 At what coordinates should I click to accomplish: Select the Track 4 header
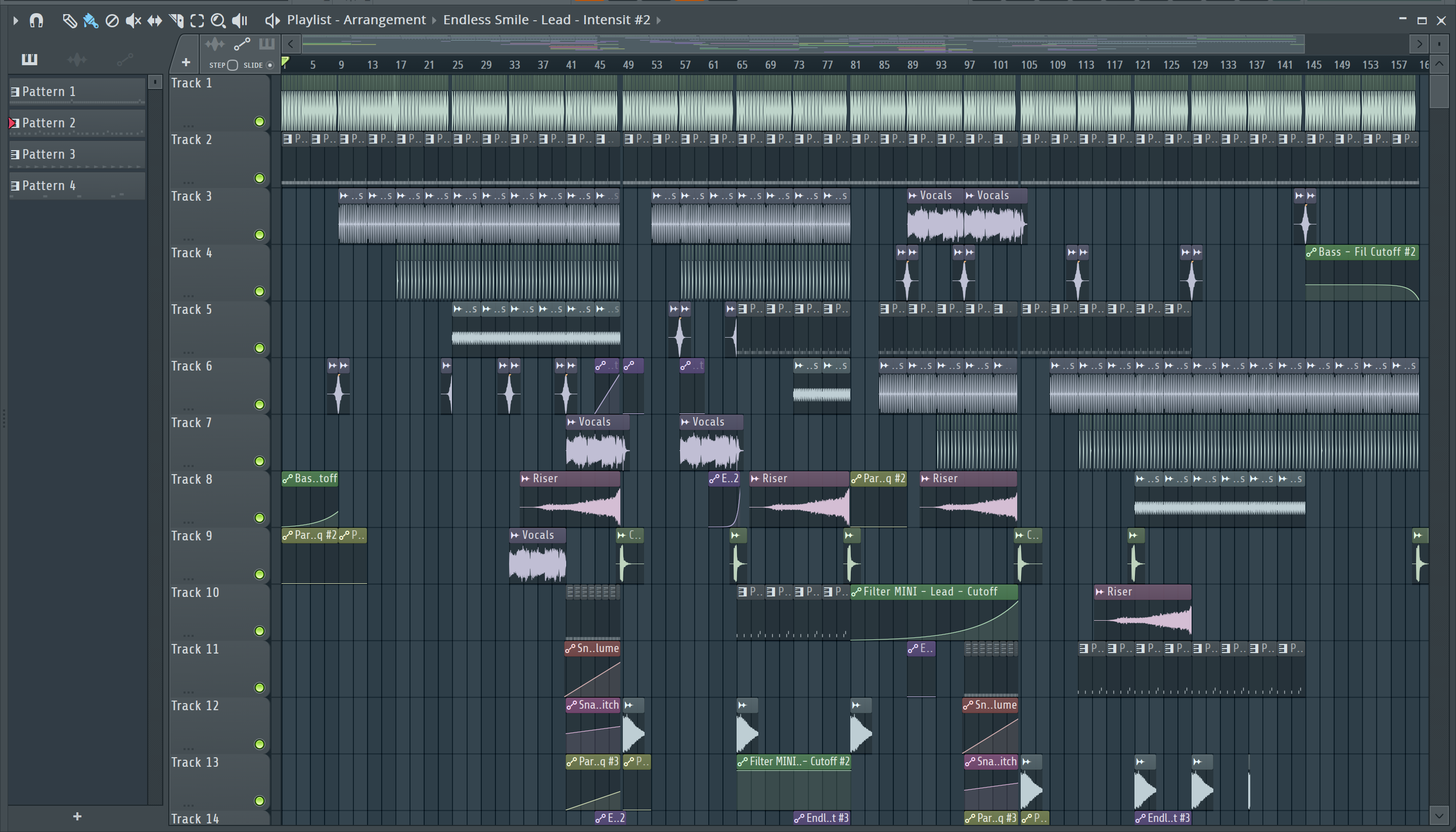point(219,272)
